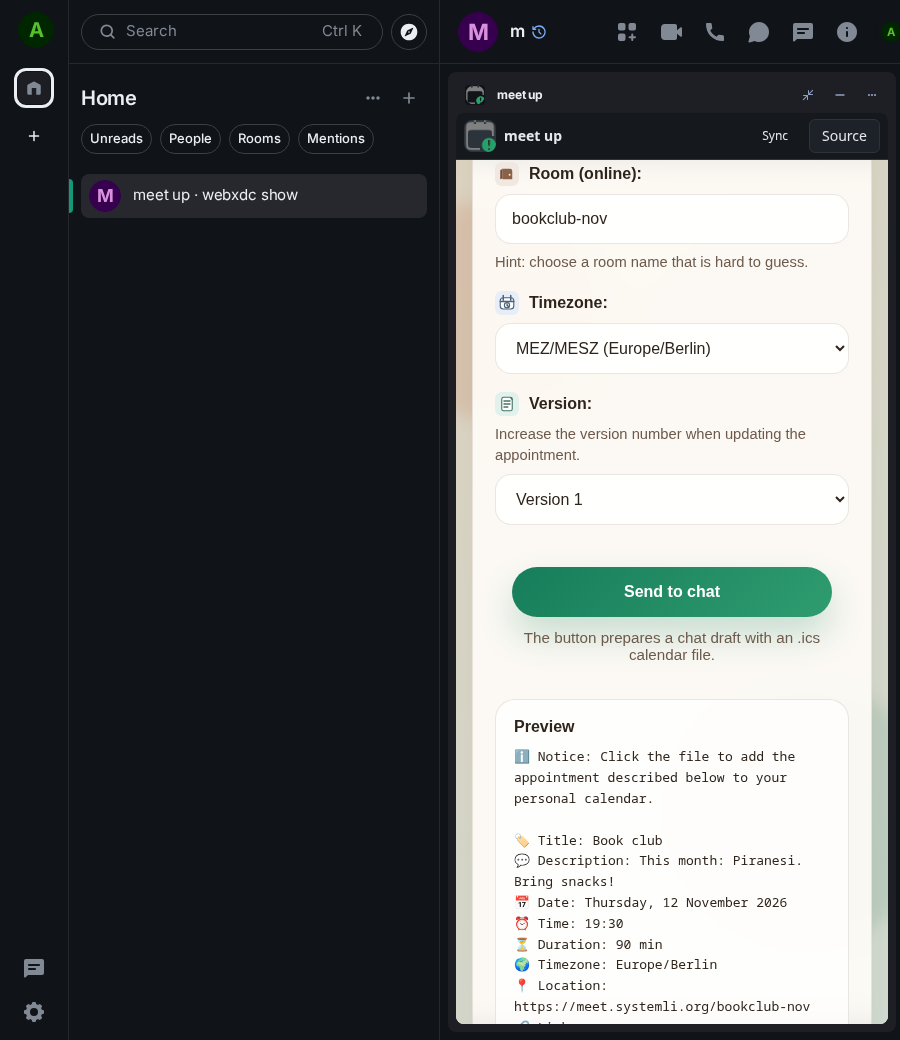The height and width of the screenshot is (1040, 900).
Task: Click the history clock icon next to room name m
Action: [539, 32]
